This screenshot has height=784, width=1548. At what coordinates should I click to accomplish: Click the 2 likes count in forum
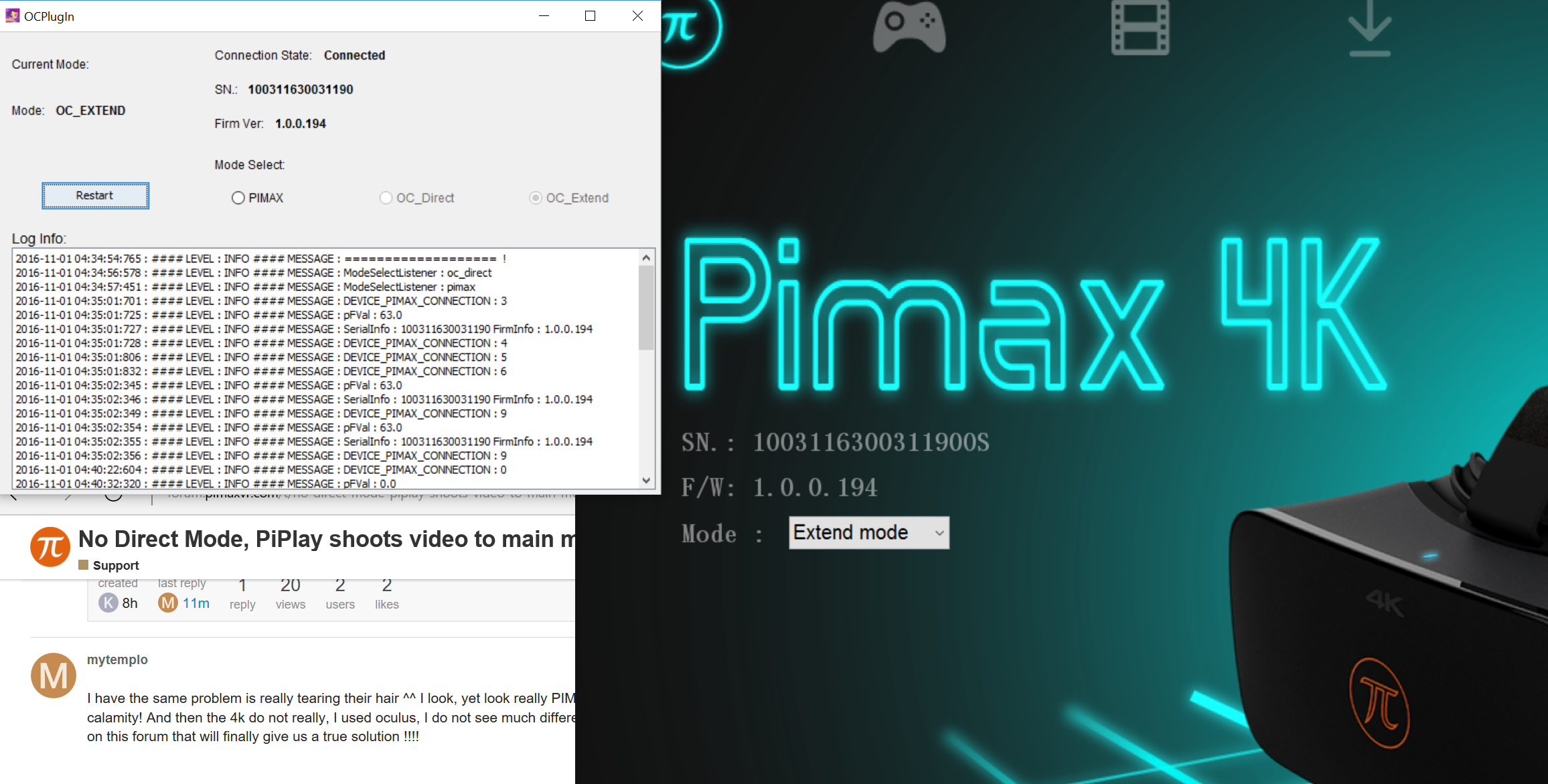(x=387, y=585)
